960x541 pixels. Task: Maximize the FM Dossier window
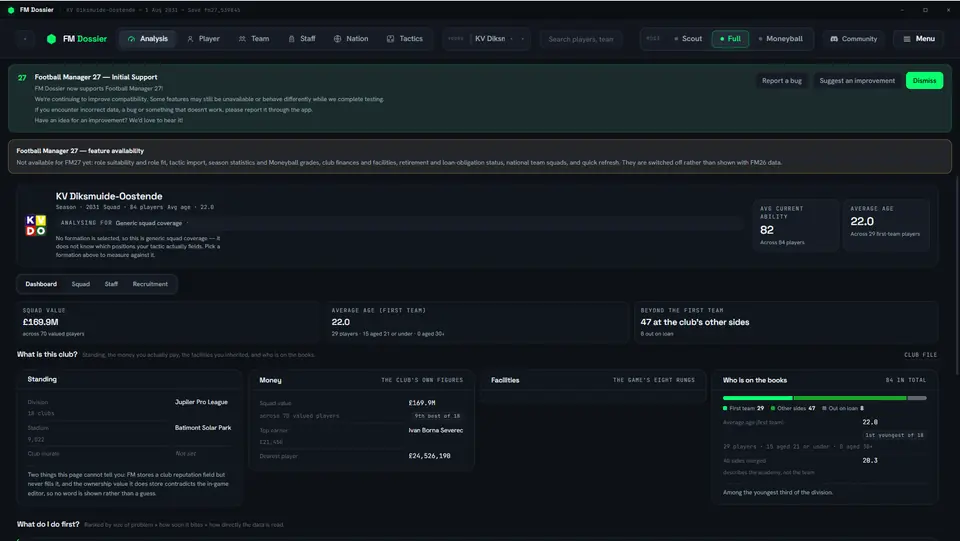[x=925, y=10]
